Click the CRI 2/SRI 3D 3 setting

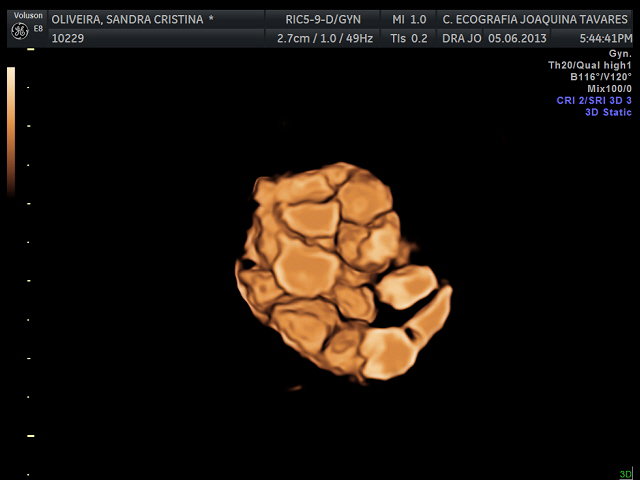point(594,101)
